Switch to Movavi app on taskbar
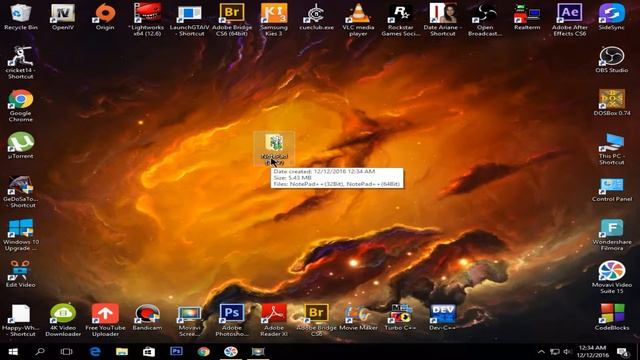 pyautogui.click(x=230, y=351)
